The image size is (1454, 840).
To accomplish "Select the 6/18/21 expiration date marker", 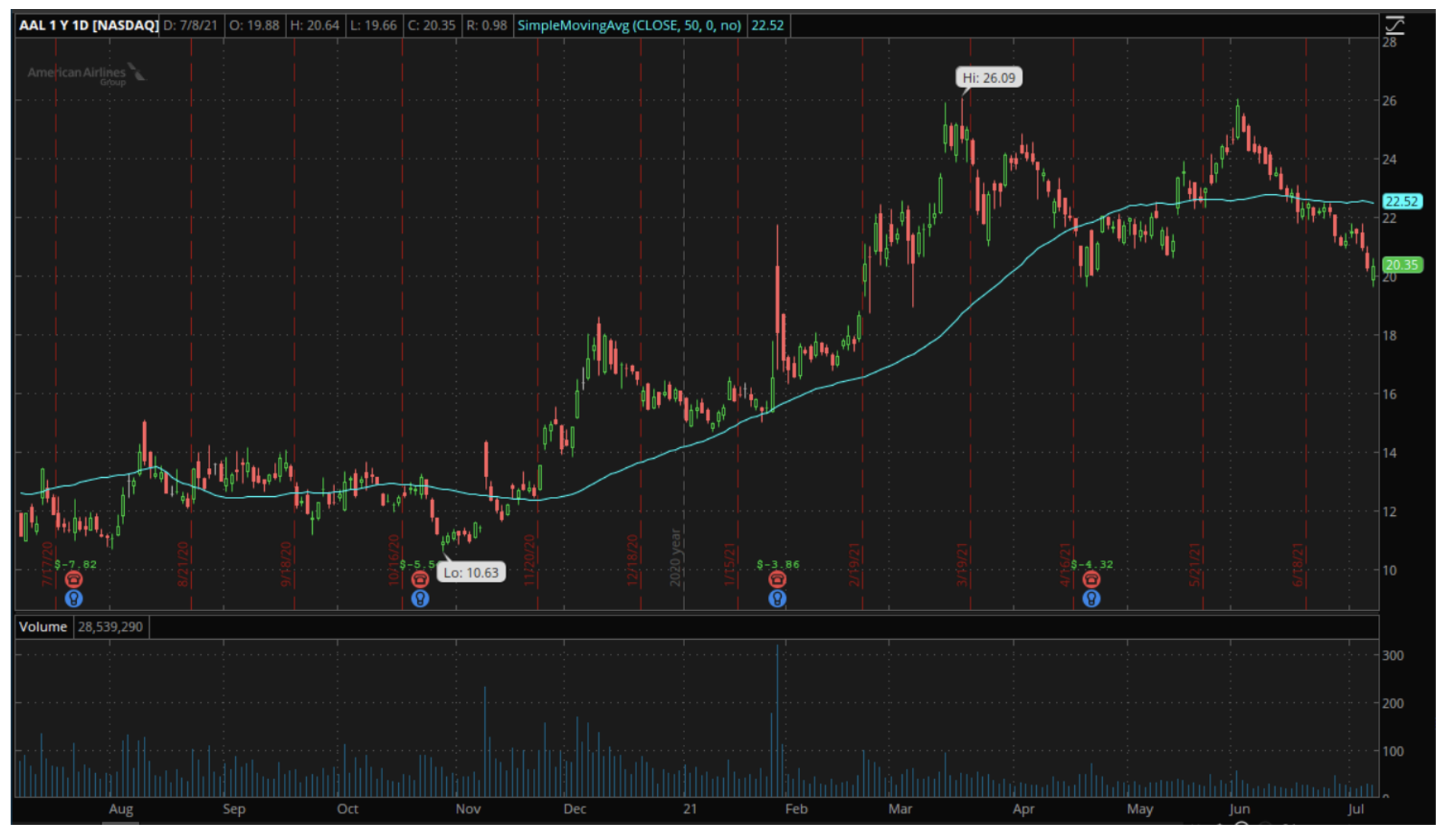I will (1298, 564).
